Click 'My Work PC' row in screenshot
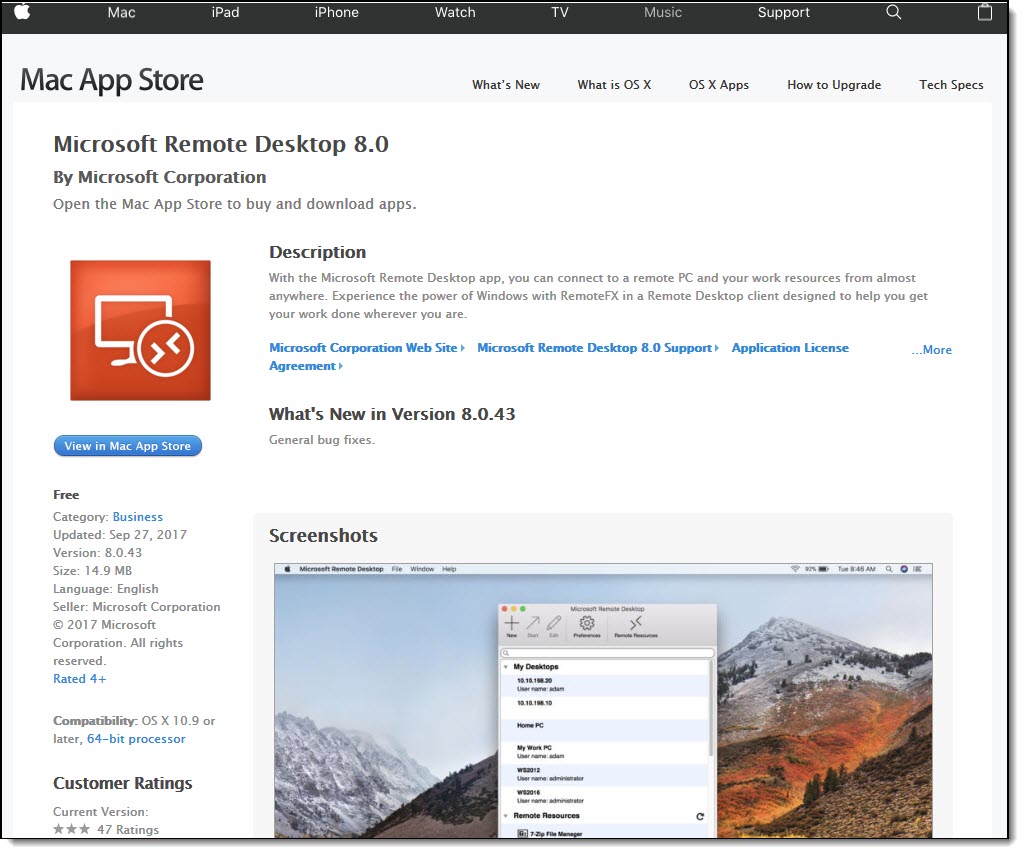 [x=604, y=752]
